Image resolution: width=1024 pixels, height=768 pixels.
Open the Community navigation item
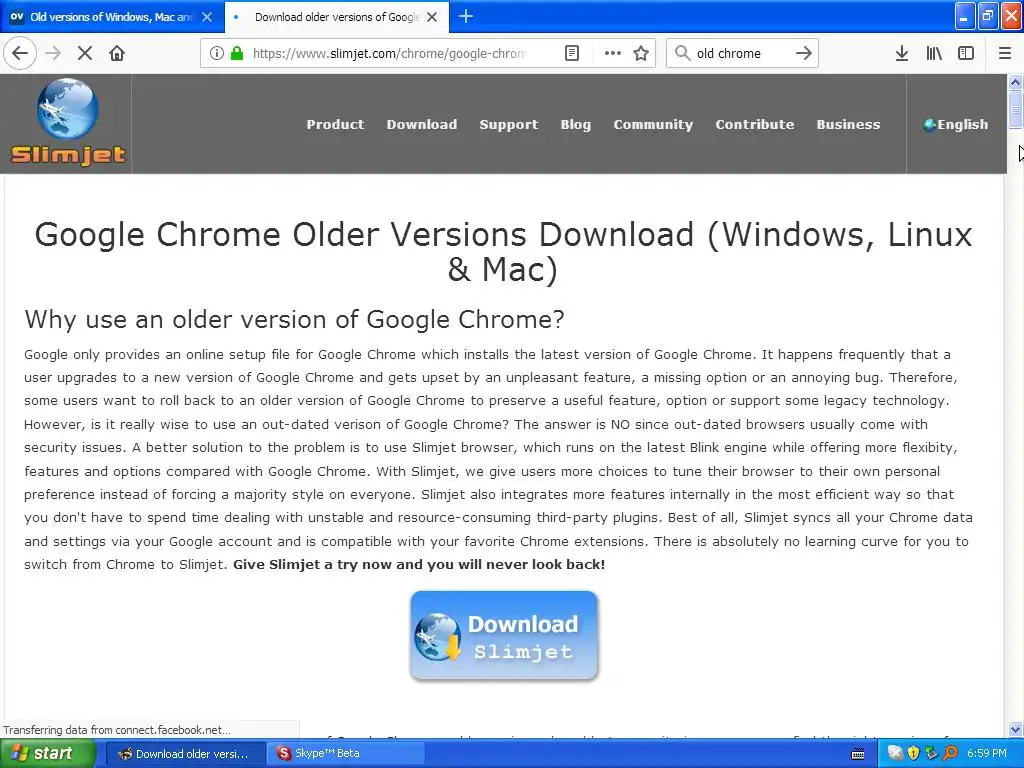653,124
